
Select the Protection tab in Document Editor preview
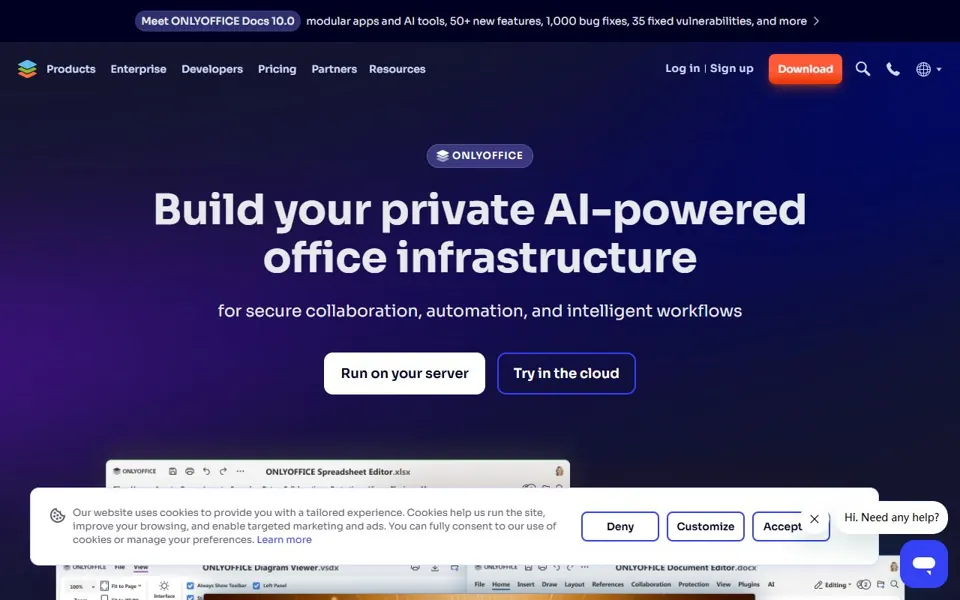pyautogui.click(x=694, y=585)
